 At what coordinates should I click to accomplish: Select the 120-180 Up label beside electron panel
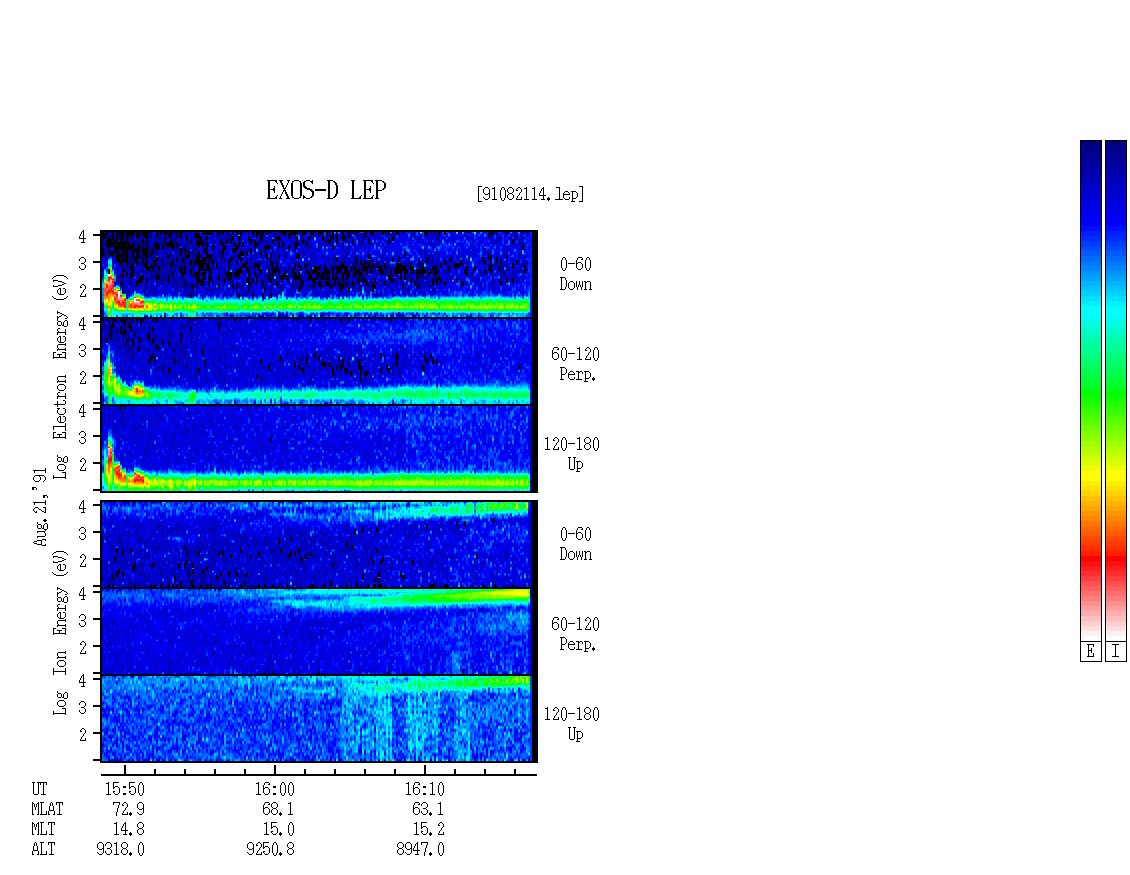coord(571,454)
